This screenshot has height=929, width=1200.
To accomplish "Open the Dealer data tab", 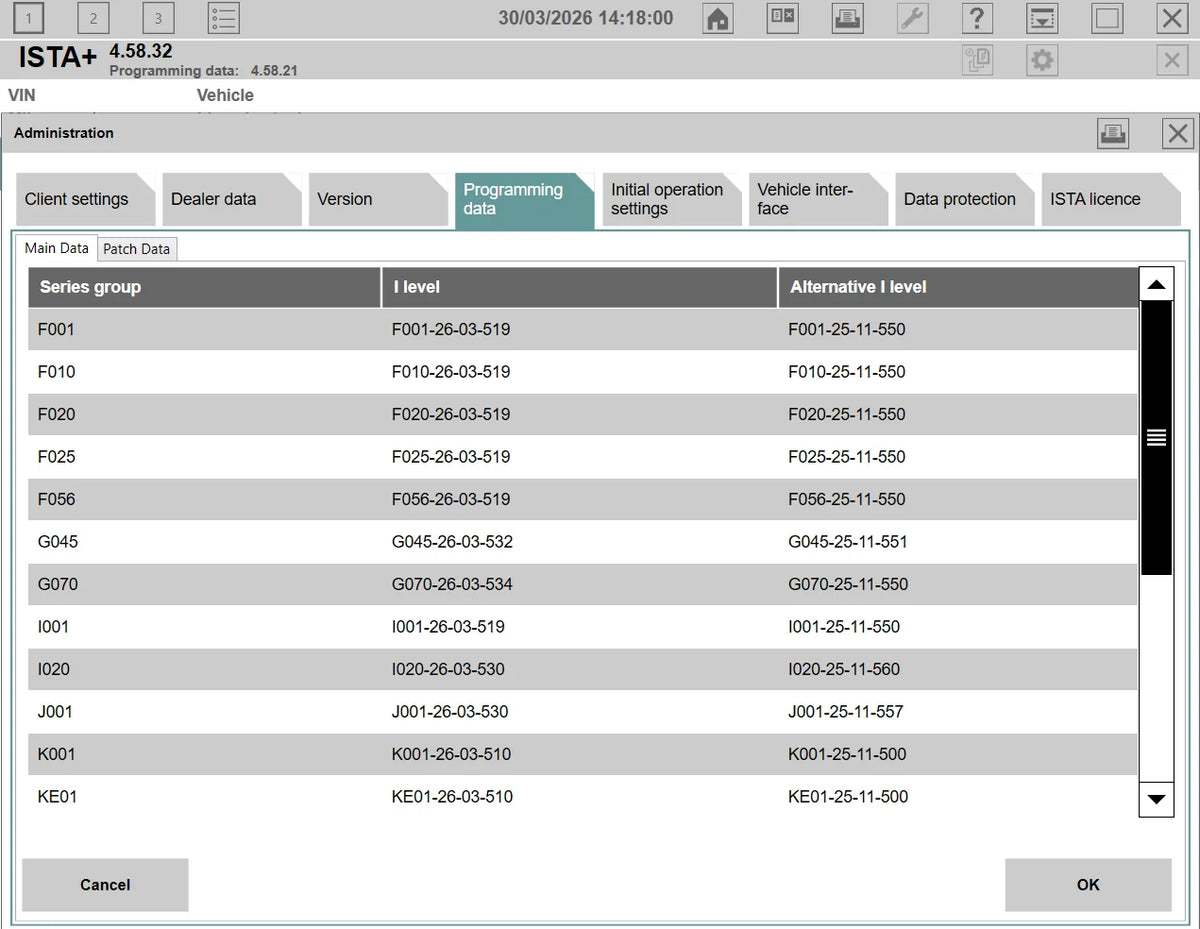I will (232, 199).
